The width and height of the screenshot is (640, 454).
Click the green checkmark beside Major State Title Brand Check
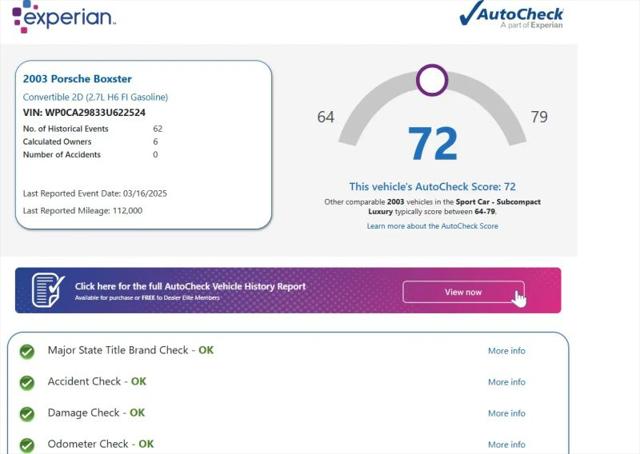click(x=27, y=351)
